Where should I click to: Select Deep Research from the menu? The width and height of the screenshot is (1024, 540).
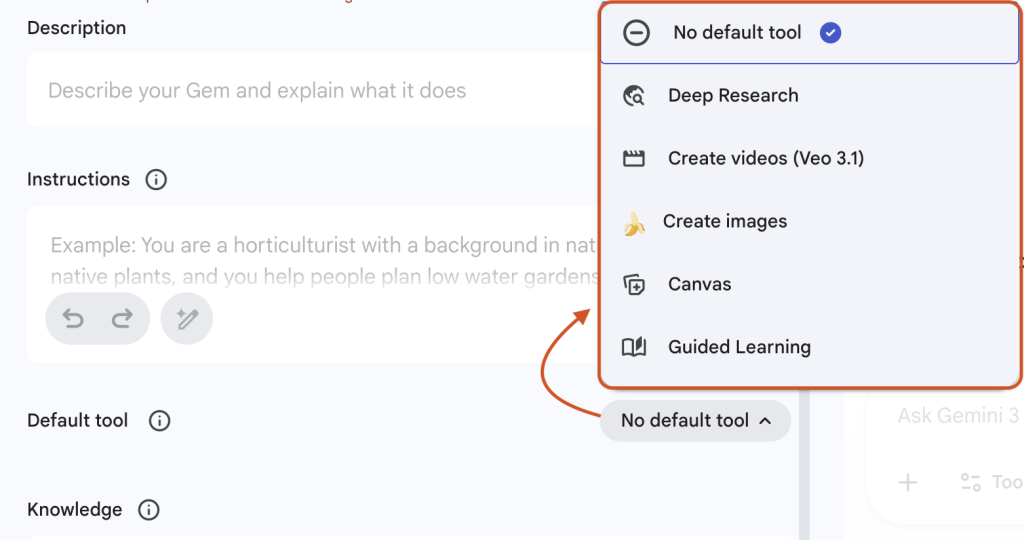[x=733, y=96]
